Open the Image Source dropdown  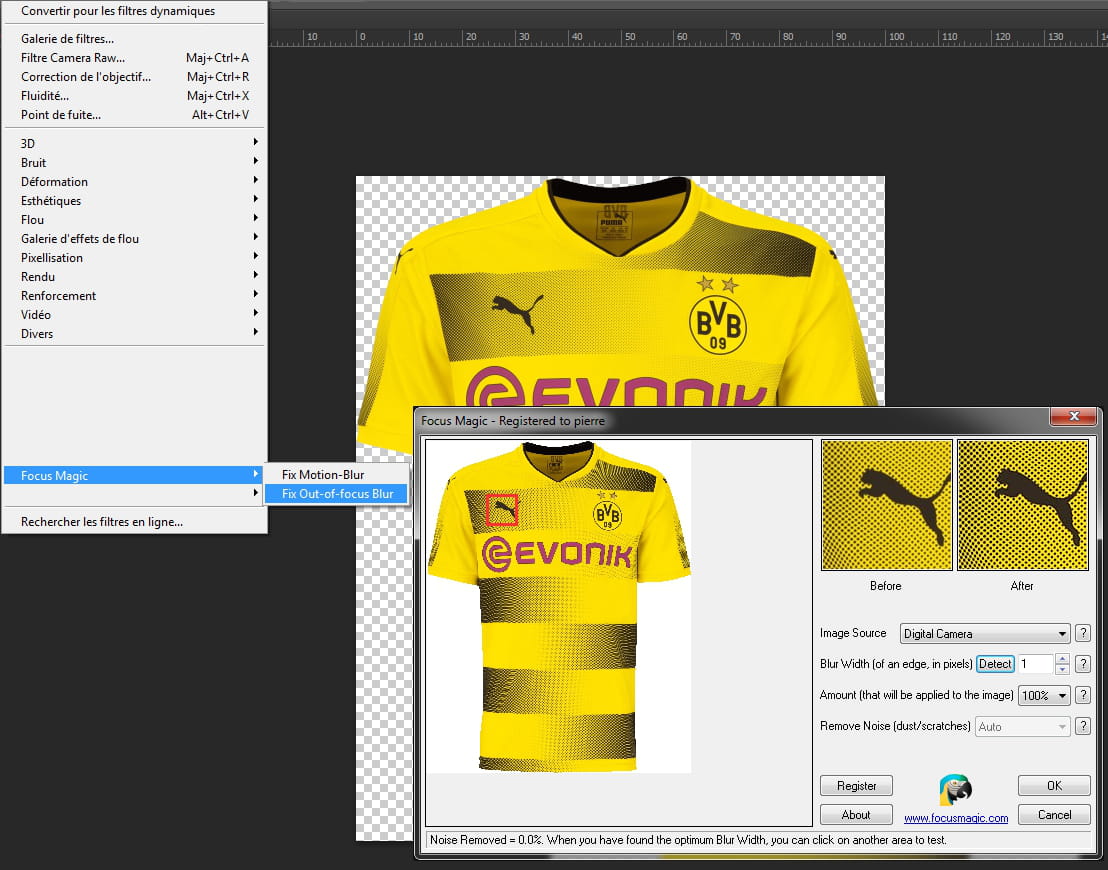[984, 633]
